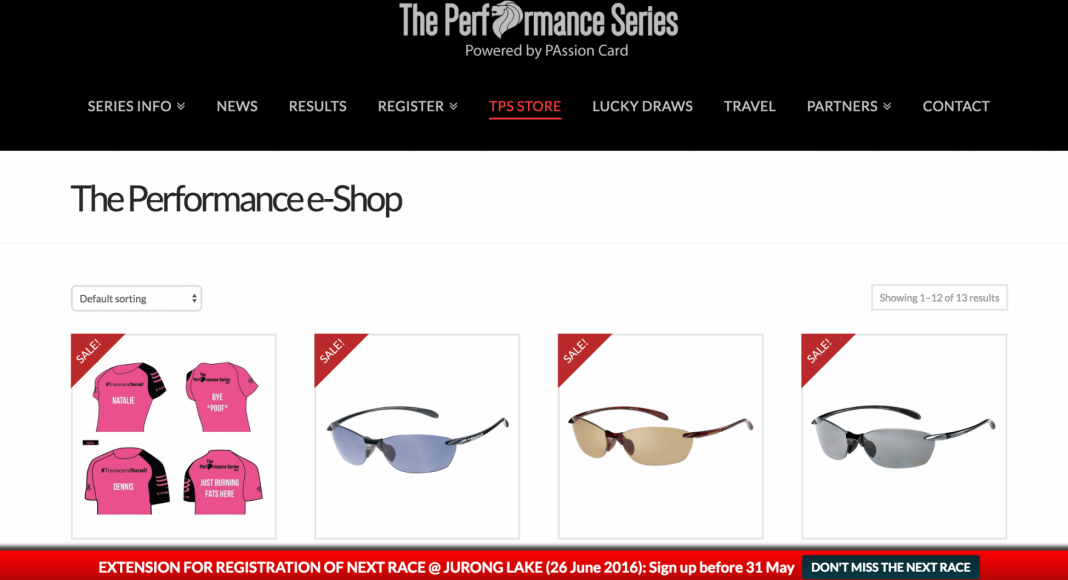Image resolution: width=1068 pixels, height=580 pixels.
Task: Click DON'T MISS THE NEXT RACE button
Action: point(890,568)
